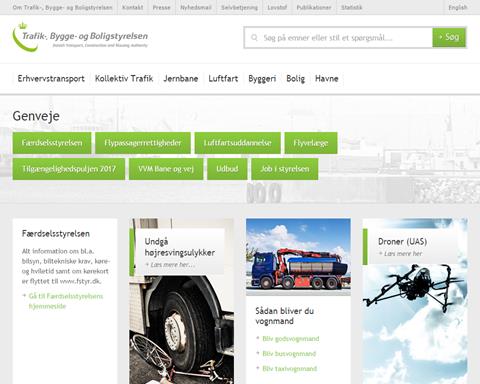Click the Flypassagerrettigheder shortcut button
Screen dimensions: 480x384
143,143
